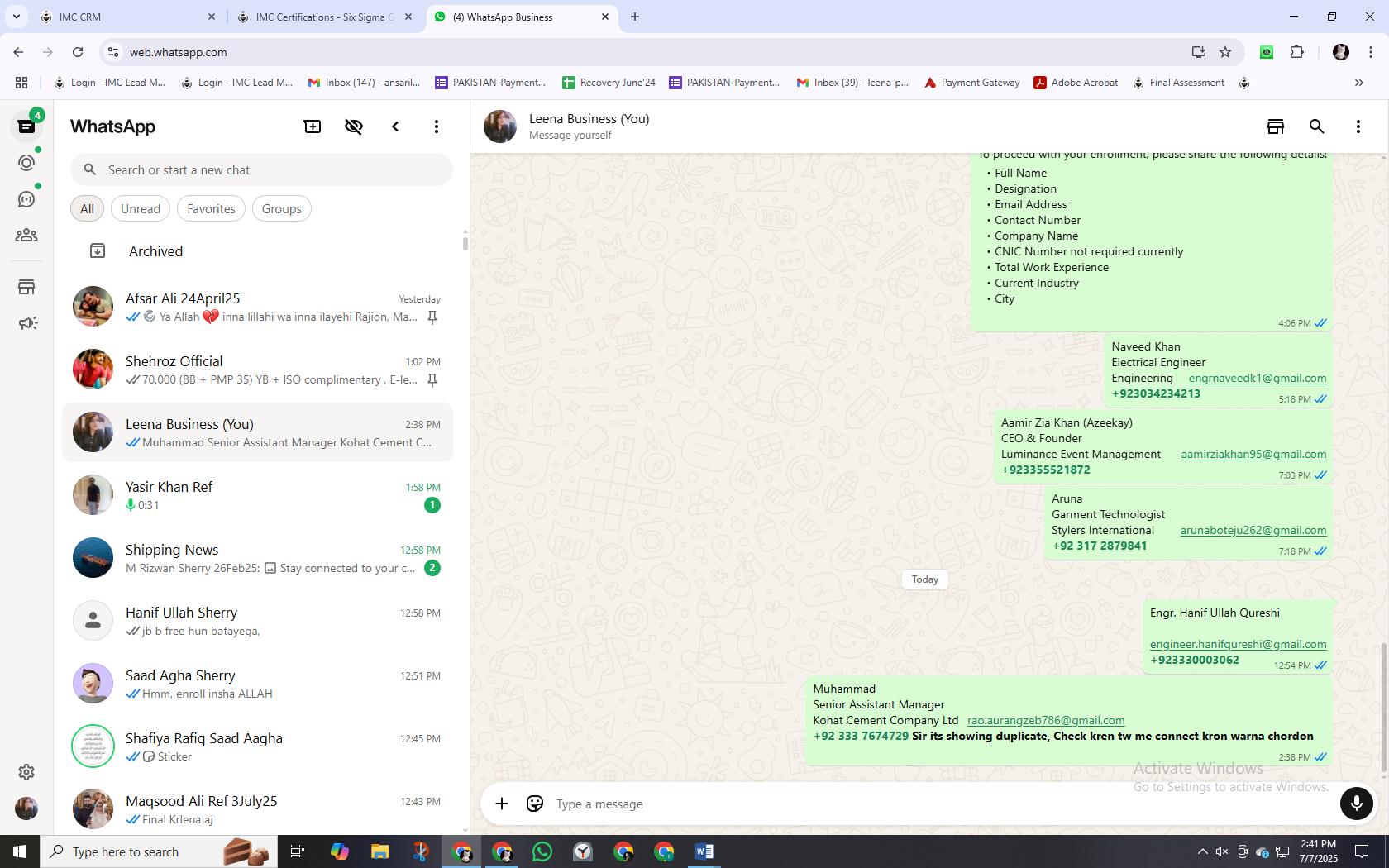
Task: Switch to IMC CRM browser tab
Action: (x=128, y=17)
